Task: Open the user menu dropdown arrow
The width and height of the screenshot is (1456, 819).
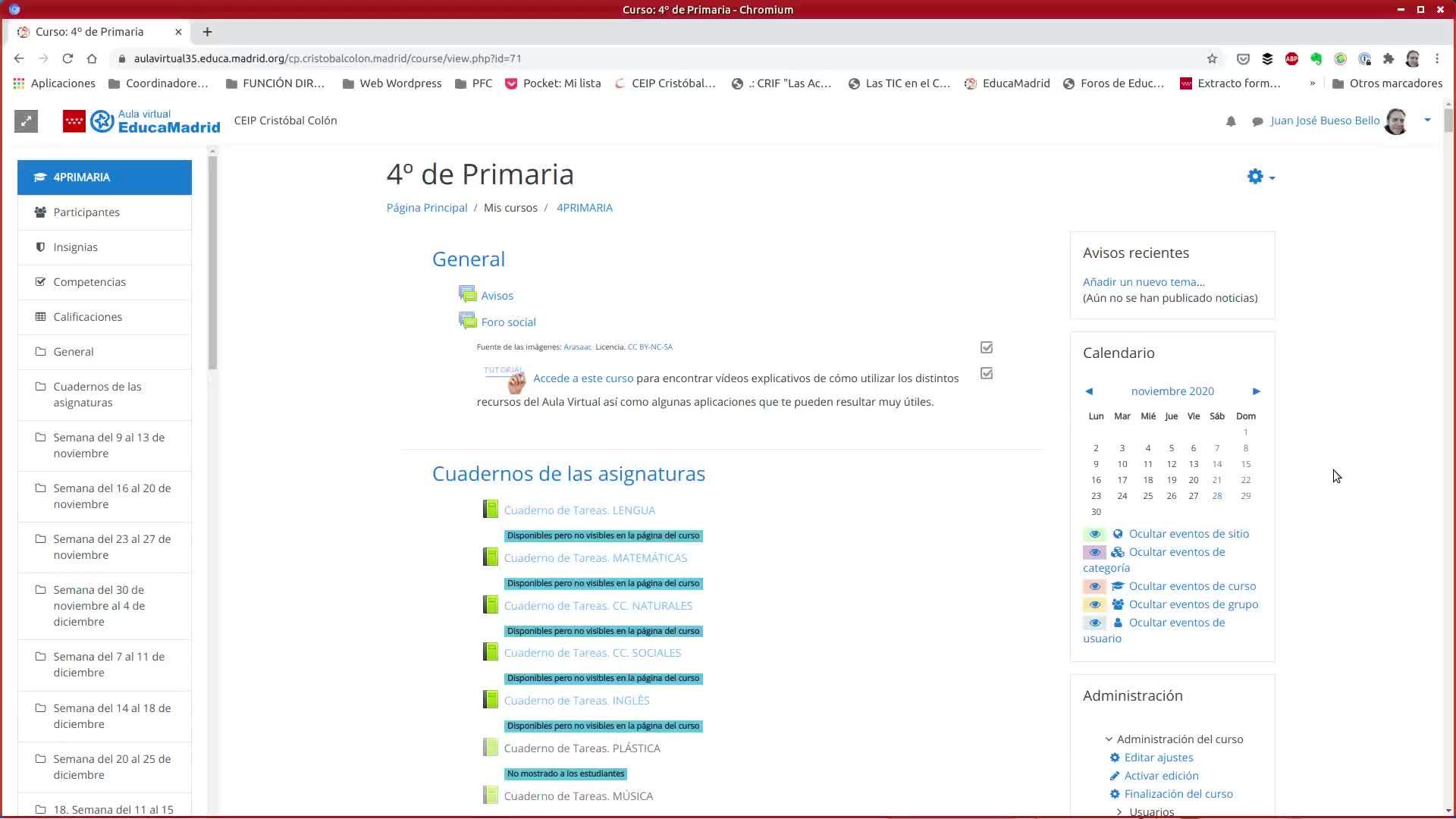Action: click(x=1427, y=120)
